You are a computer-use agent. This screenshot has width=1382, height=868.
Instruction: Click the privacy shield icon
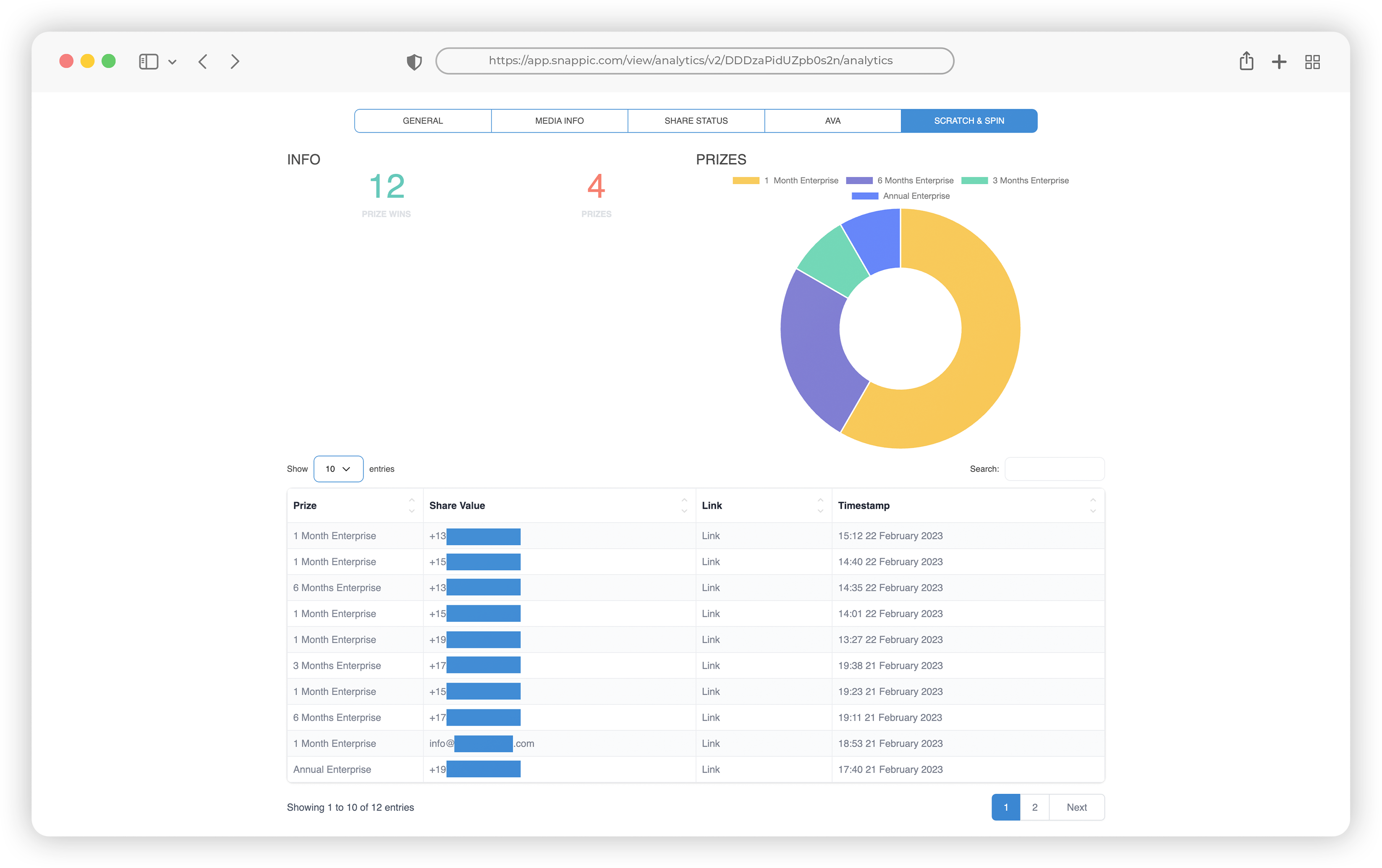tap(414, 62)
